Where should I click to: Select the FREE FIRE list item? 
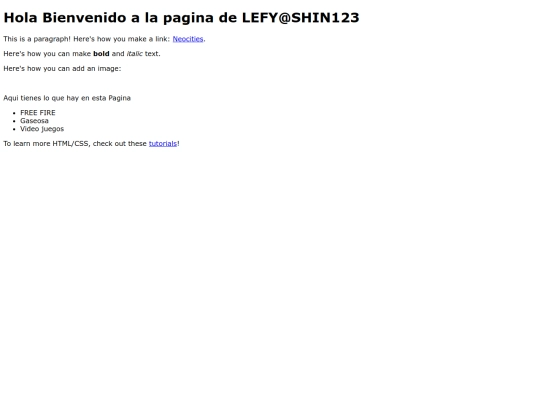tap(38, 113)
